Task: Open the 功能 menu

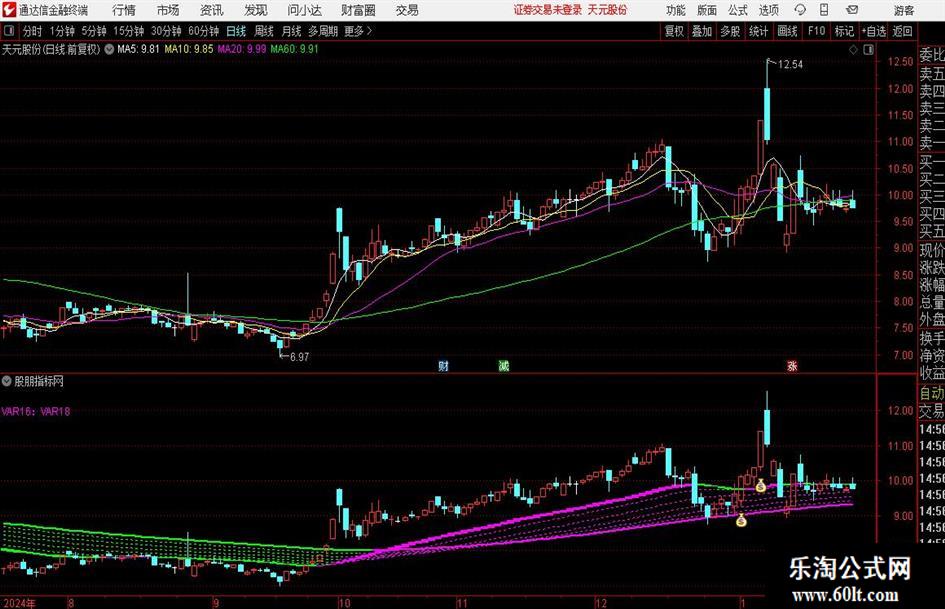Action: 676,10
